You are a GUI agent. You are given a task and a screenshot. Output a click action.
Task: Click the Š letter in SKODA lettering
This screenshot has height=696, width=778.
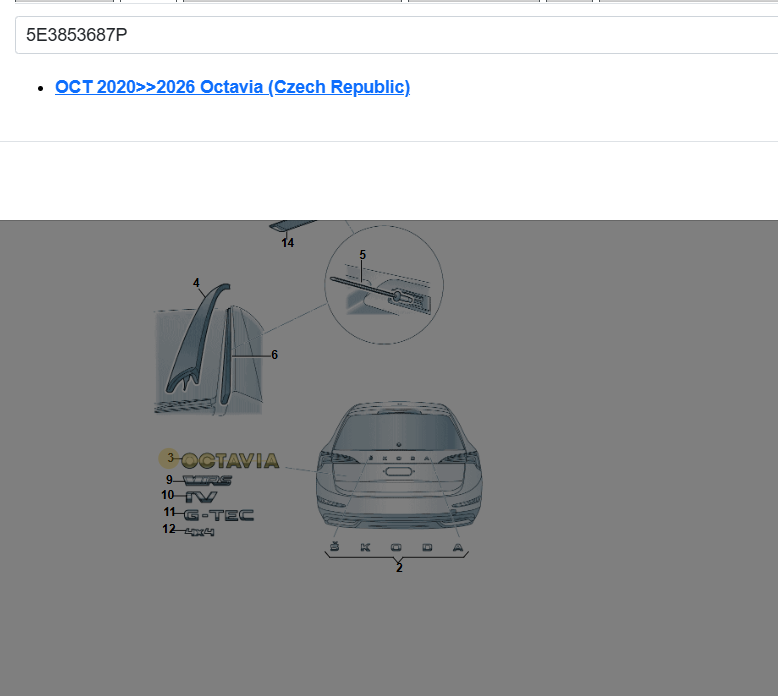335,547
